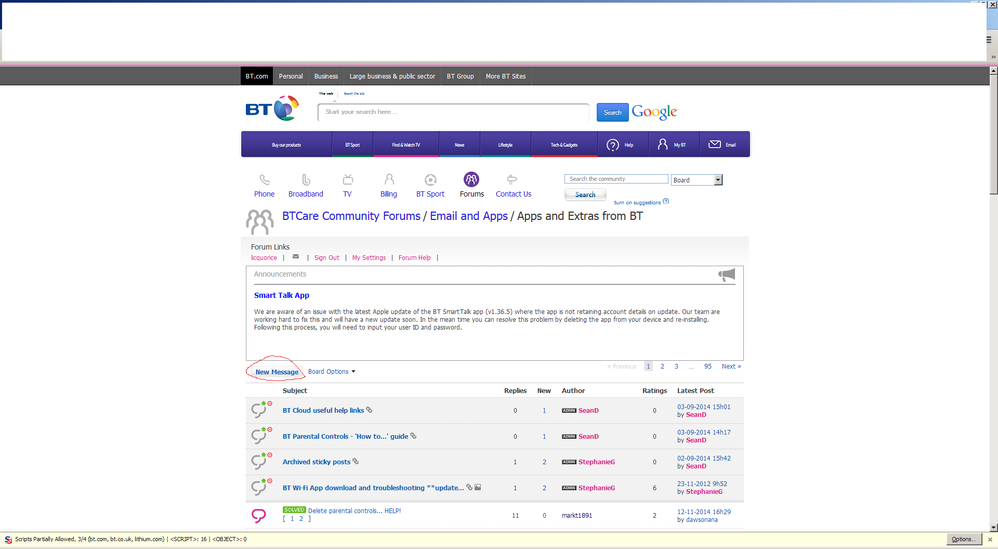Click paperclip icon beside Archived sticky posts
Screen dimensions: 998x549
[356, 461]
